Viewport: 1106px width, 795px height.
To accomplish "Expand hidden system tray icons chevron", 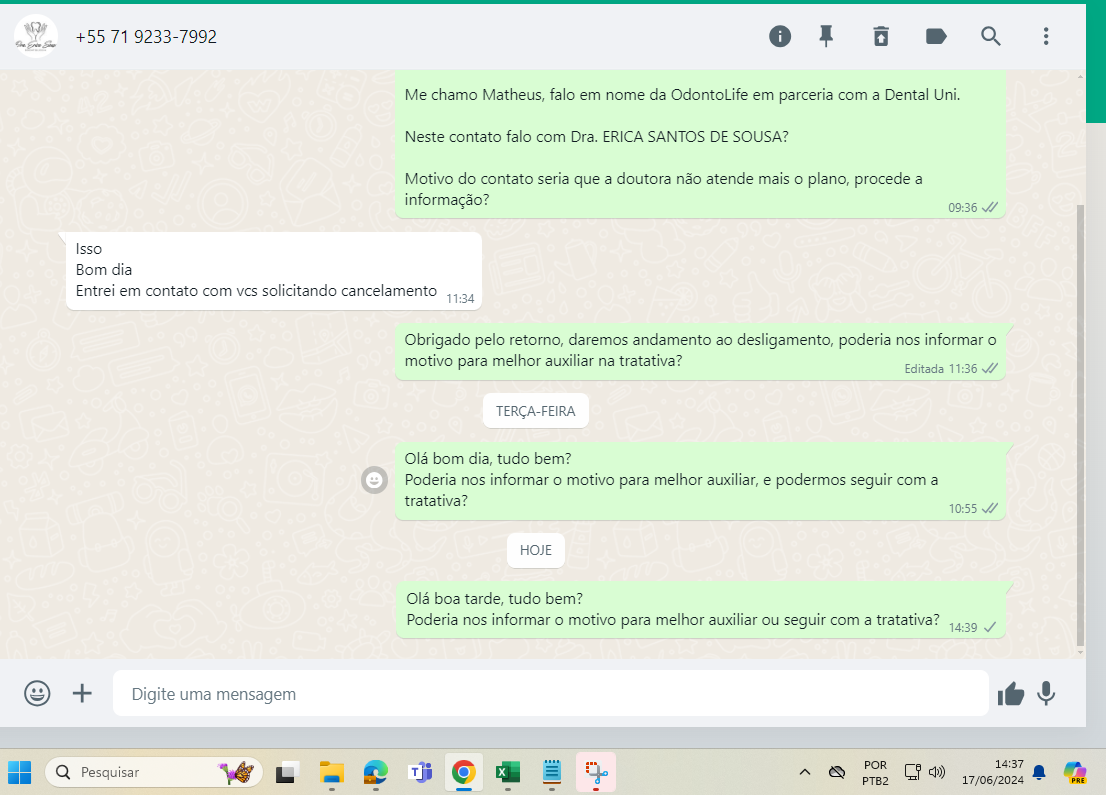I will tap(805, 772).
